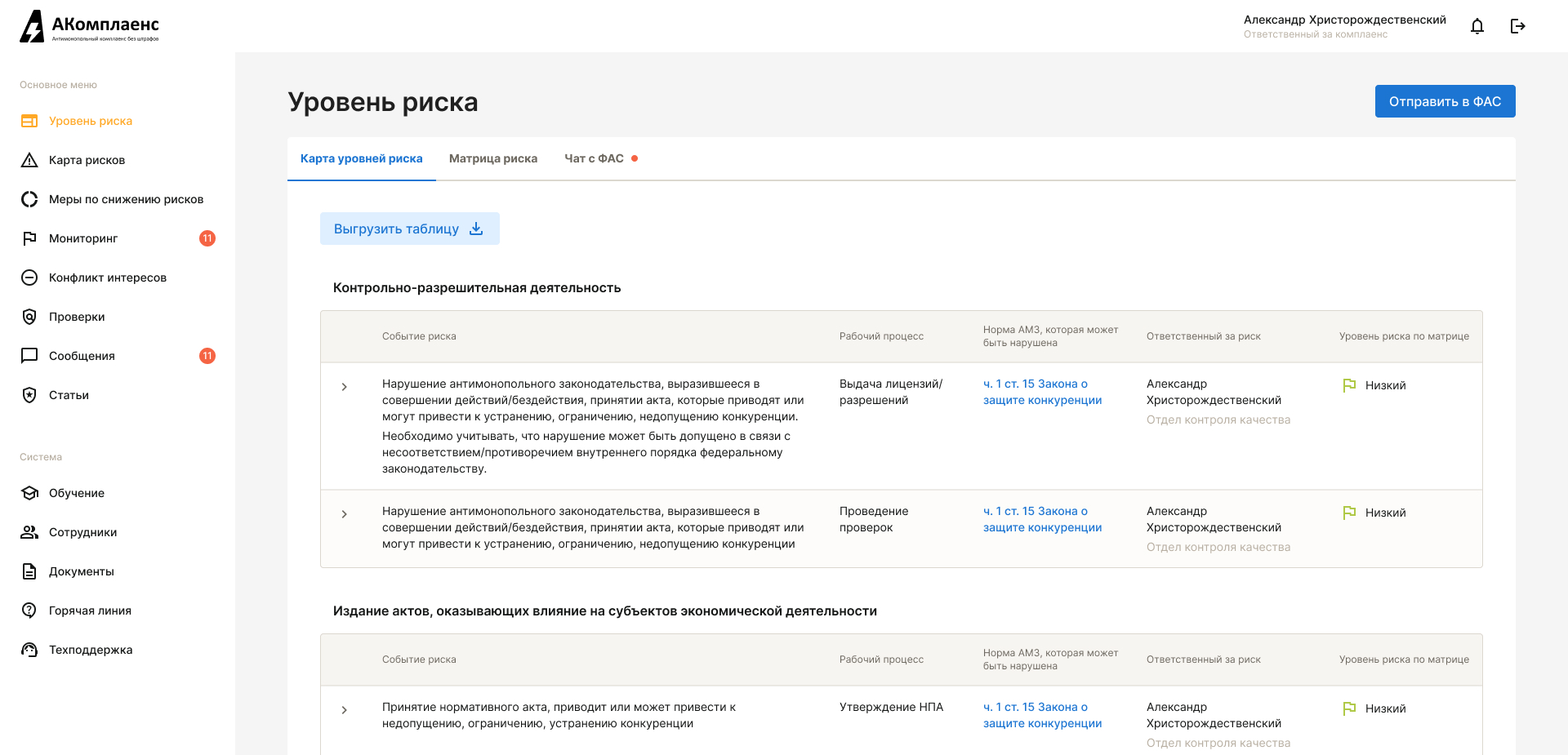This screenshot has width=1568, height=755.
Task: Click the notifications bell icon
Action: (1477, 27)
